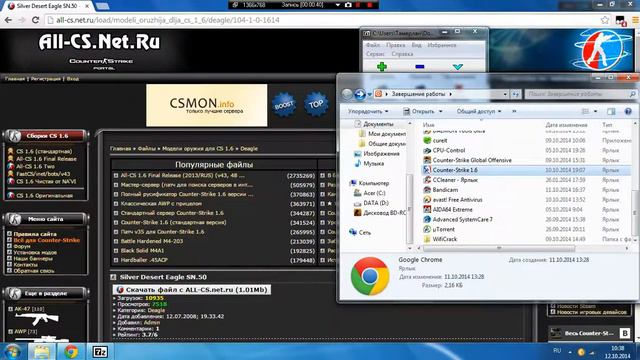640x360 pixels.
Task: Open CS 1.6 Оригинальная link
Action: tap(44, 196)
